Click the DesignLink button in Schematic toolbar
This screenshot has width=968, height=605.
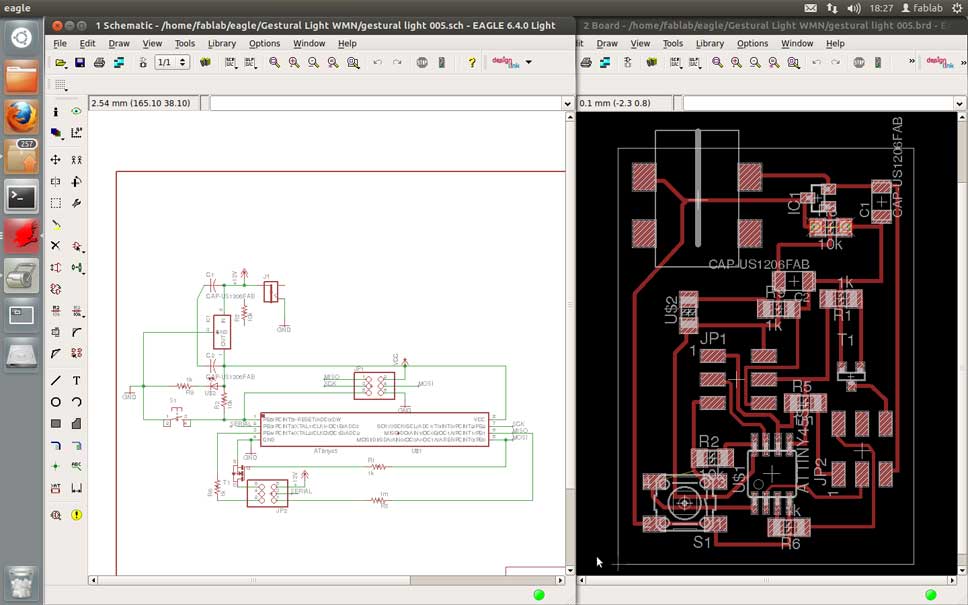click(505, 62)
